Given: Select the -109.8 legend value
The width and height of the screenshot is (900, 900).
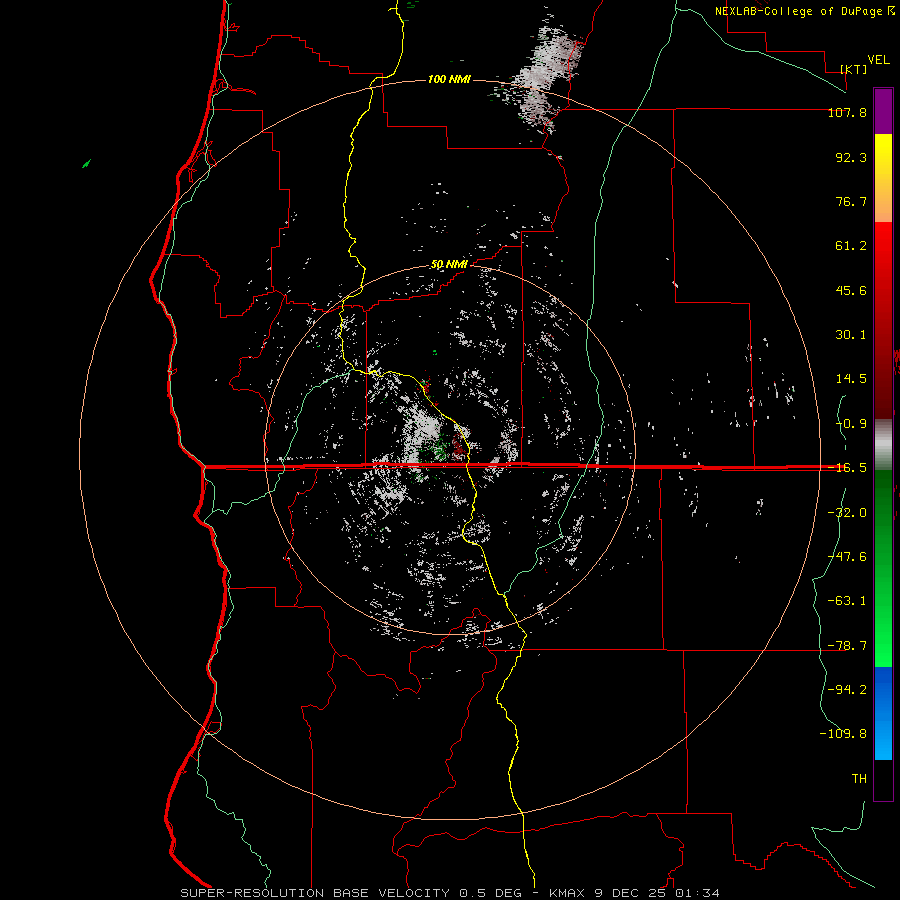Looking at the screenshot, I should pos(843,734).
